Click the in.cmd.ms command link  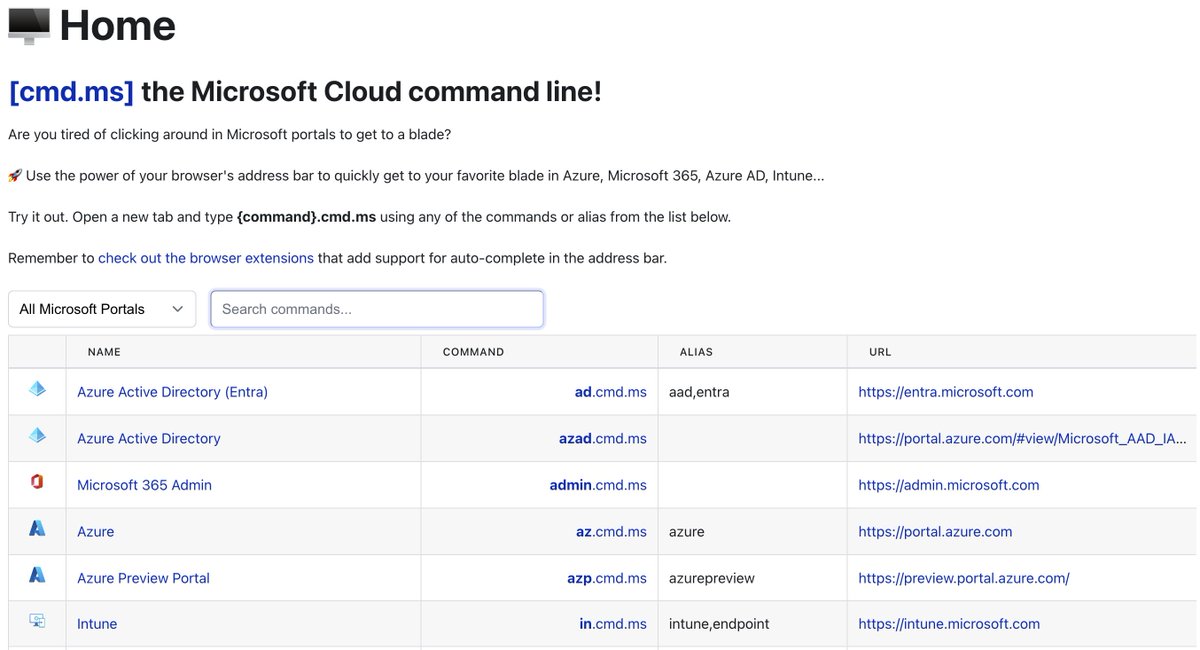[613, 624]
